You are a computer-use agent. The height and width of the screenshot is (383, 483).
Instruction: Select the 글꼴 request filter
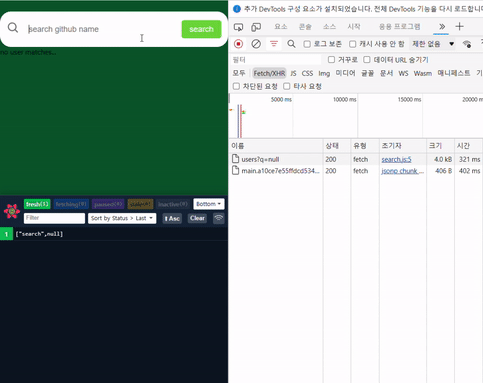pos(368,73)
